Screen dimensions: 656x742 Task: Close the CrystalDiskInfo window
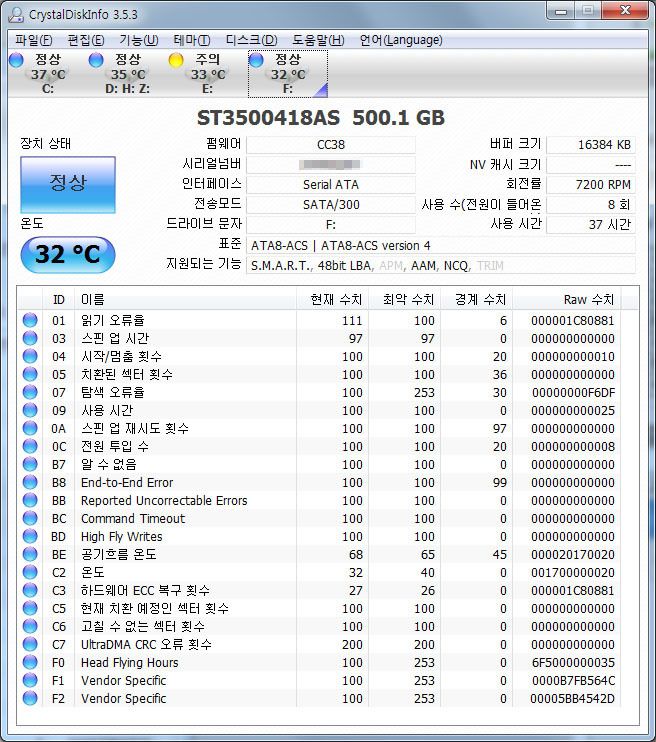coord(625,10)
